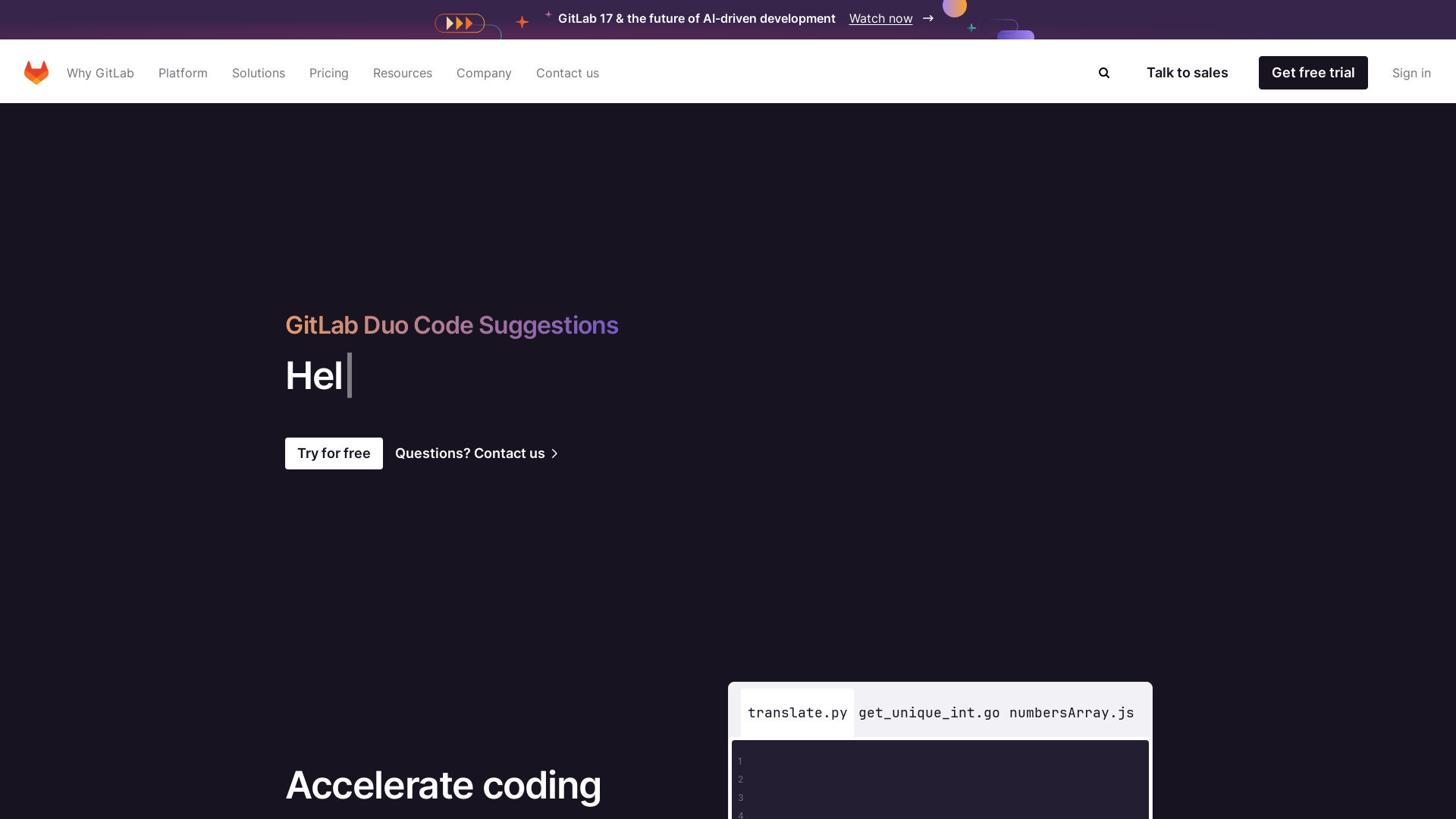Click the GitLab Duo Code Suggestions heading
Viewport: 1456px width, 819px height.
tap(452, 325)
